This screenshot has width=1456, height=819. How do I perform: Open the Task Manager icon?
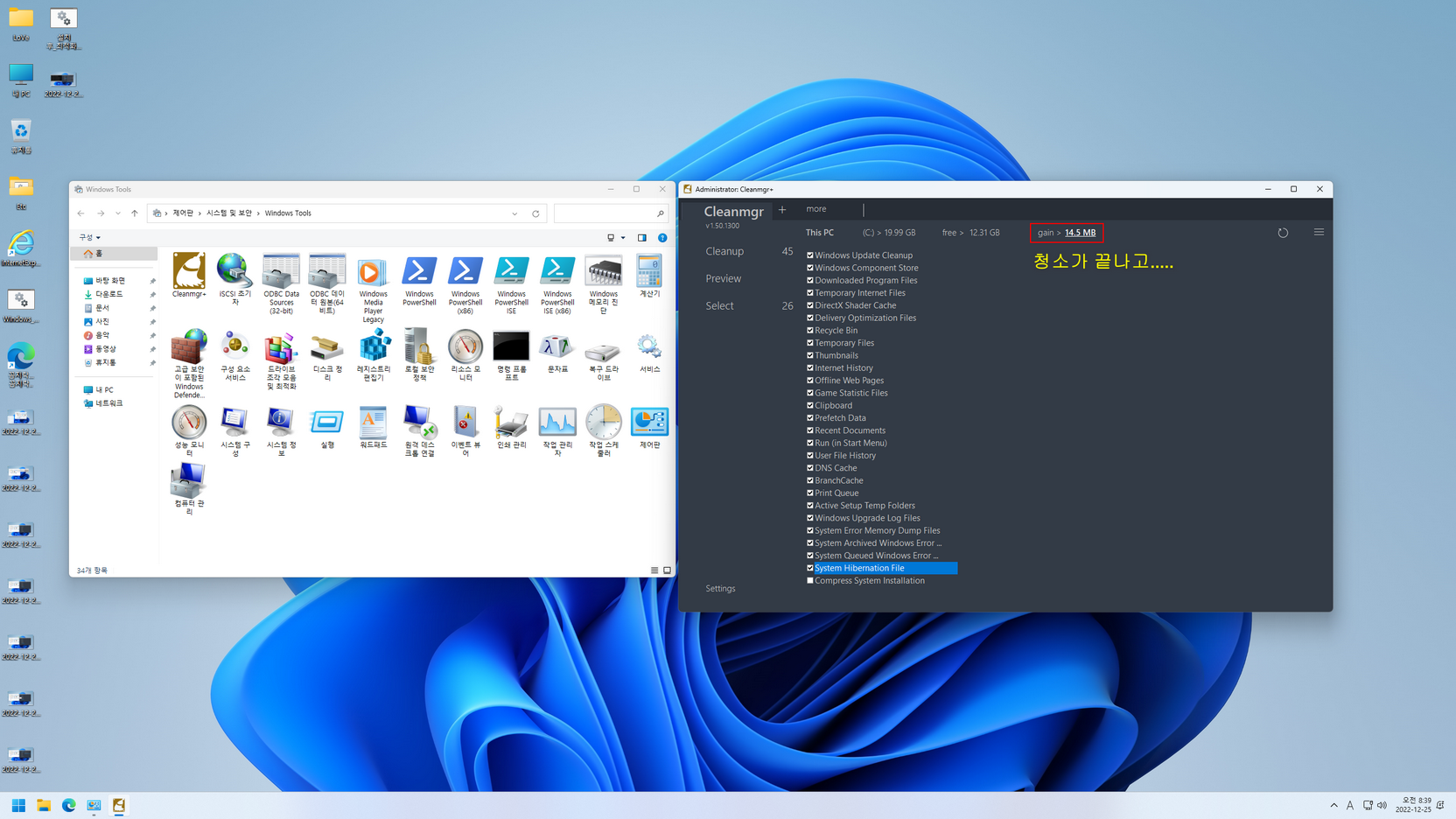(557, 430)
